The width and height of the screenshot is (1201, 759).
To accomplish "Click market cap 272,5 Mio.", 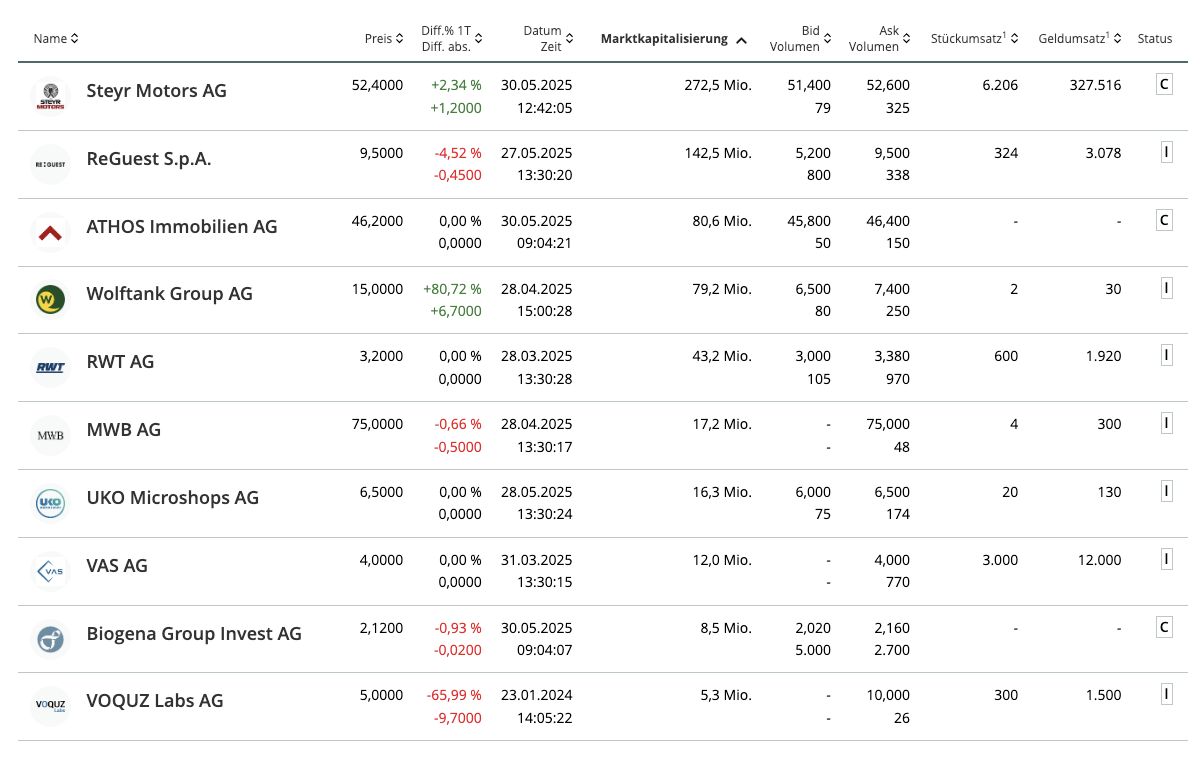I will click(x=717, y=85).
